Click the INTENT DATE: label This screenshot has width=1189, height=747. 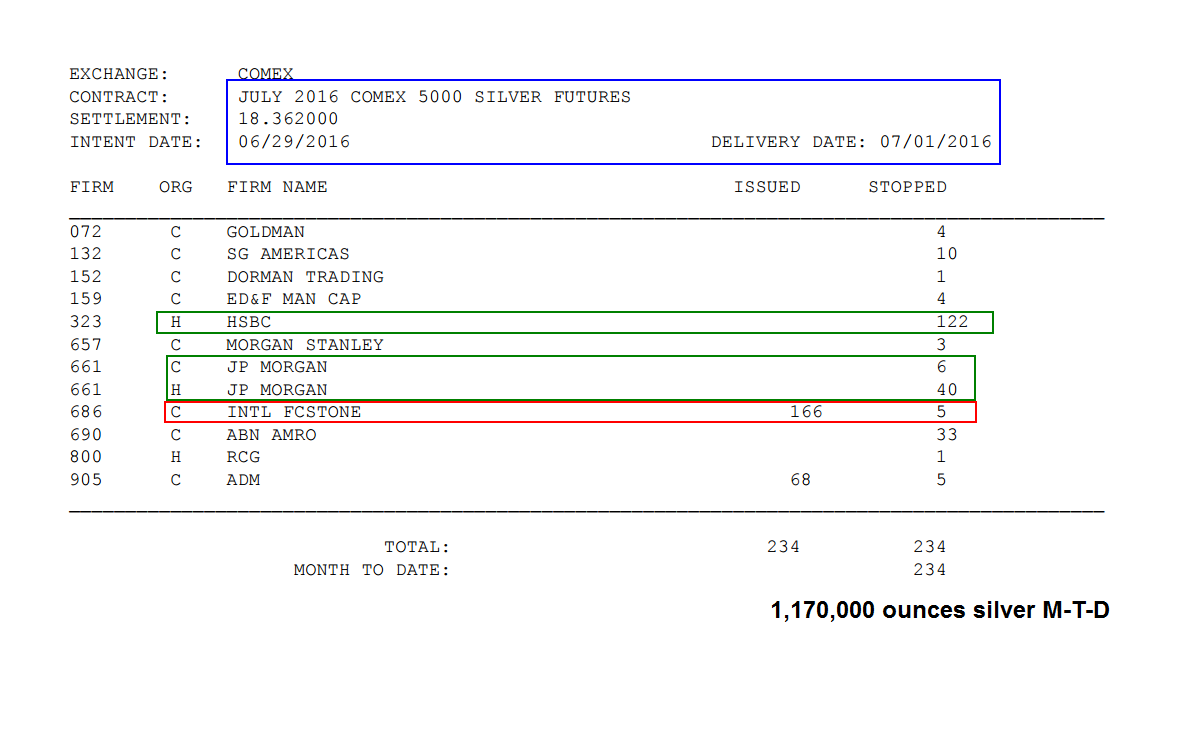click(x=136, y=142)
